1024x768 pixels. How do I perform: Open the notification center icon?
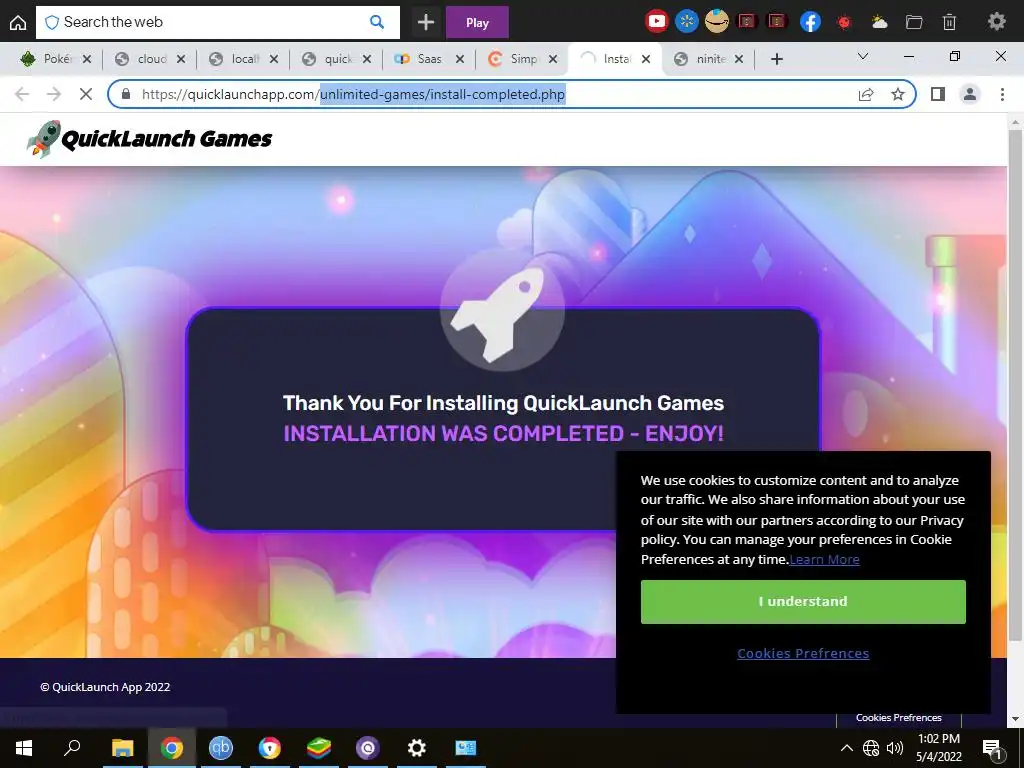[991, 748]
